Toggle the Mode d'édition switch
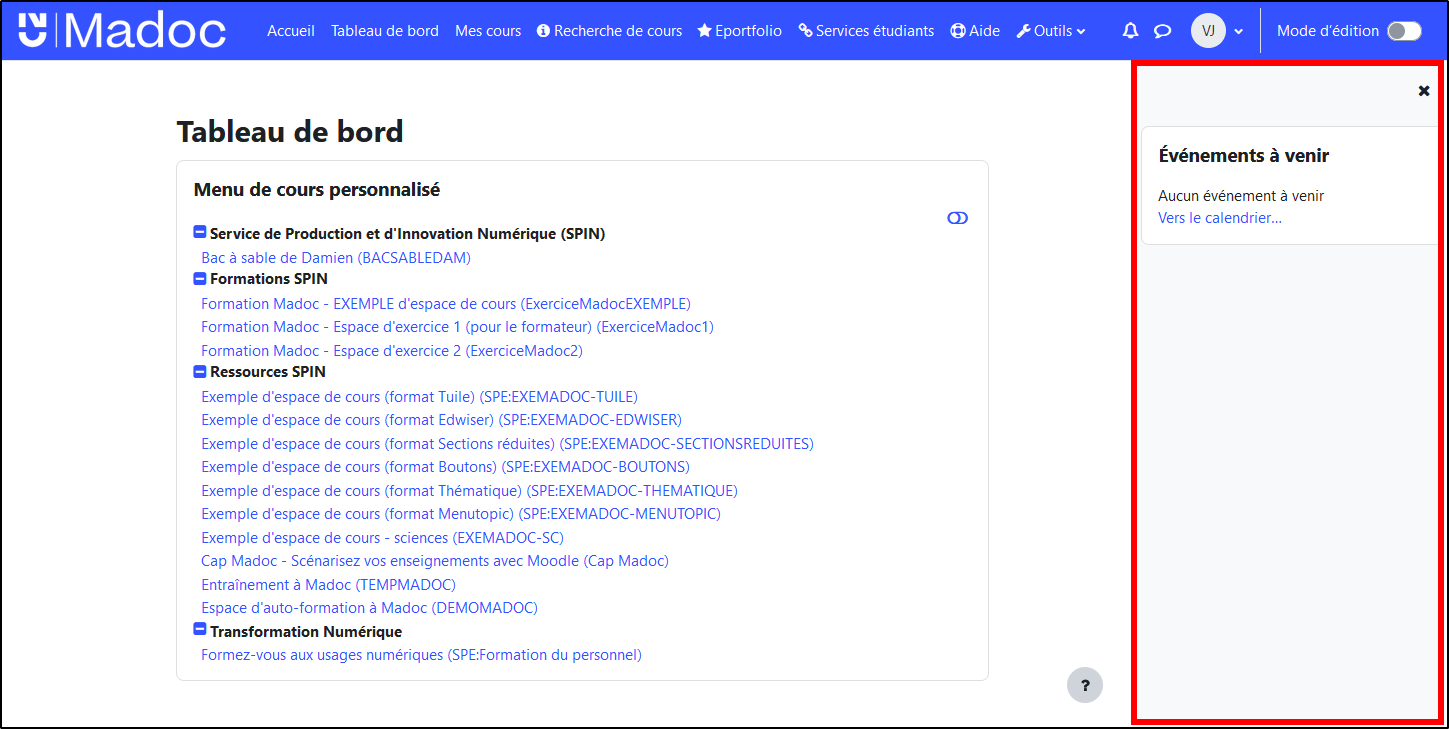The width and height of the screenshot is (1449, 729). tap(1403, 31)
